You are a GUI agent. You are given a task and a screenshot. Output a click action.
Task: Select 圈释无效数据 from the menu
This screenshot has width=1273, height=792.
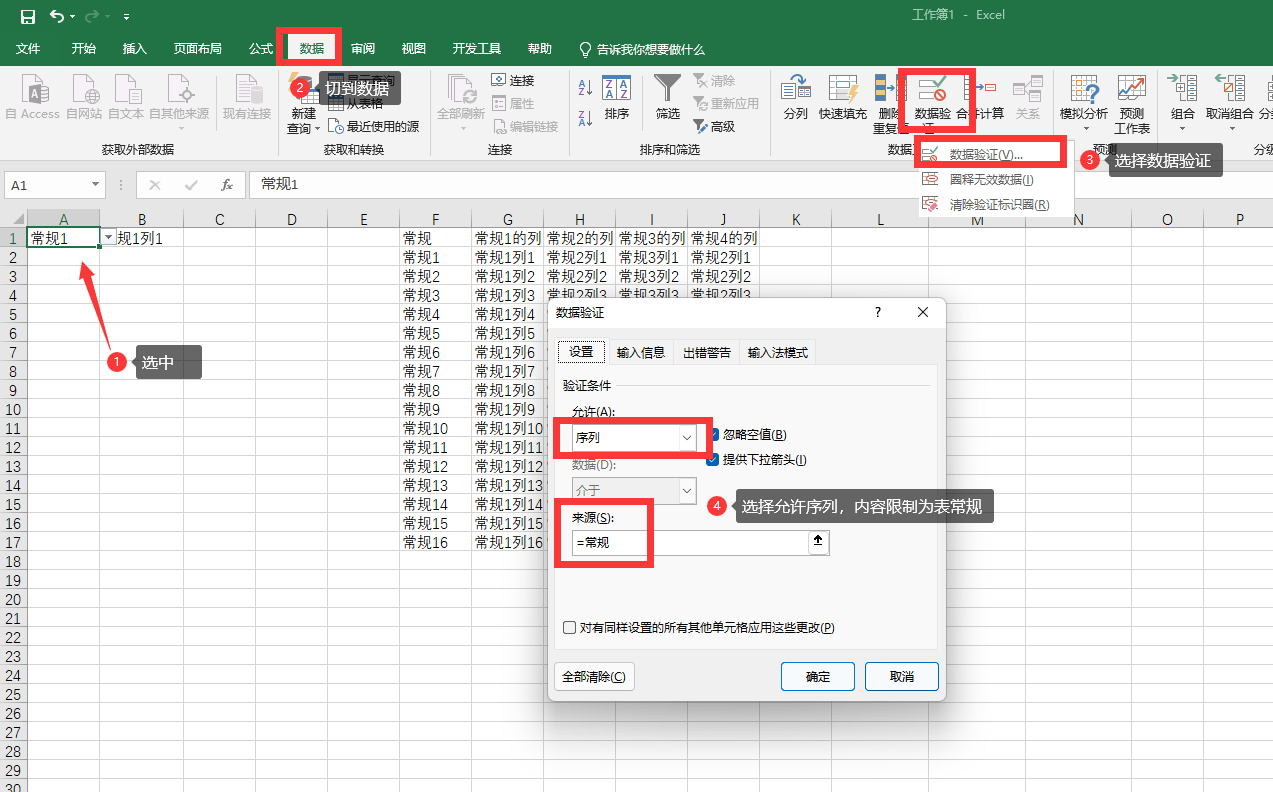[990, 180]
